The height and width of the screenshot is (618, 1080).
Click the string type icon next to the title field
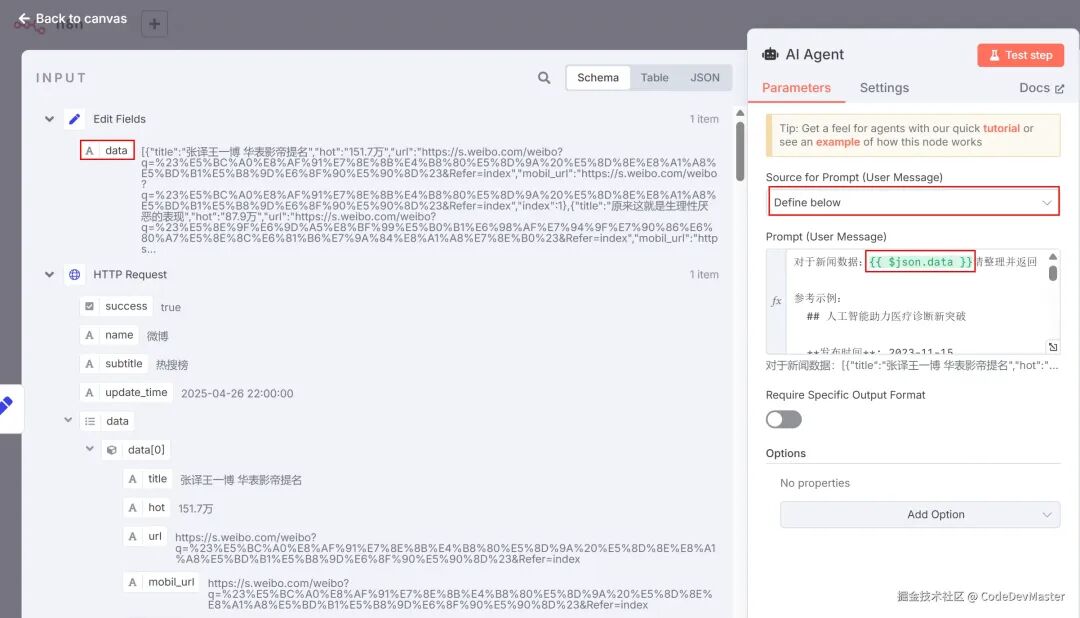pos(131,479)
